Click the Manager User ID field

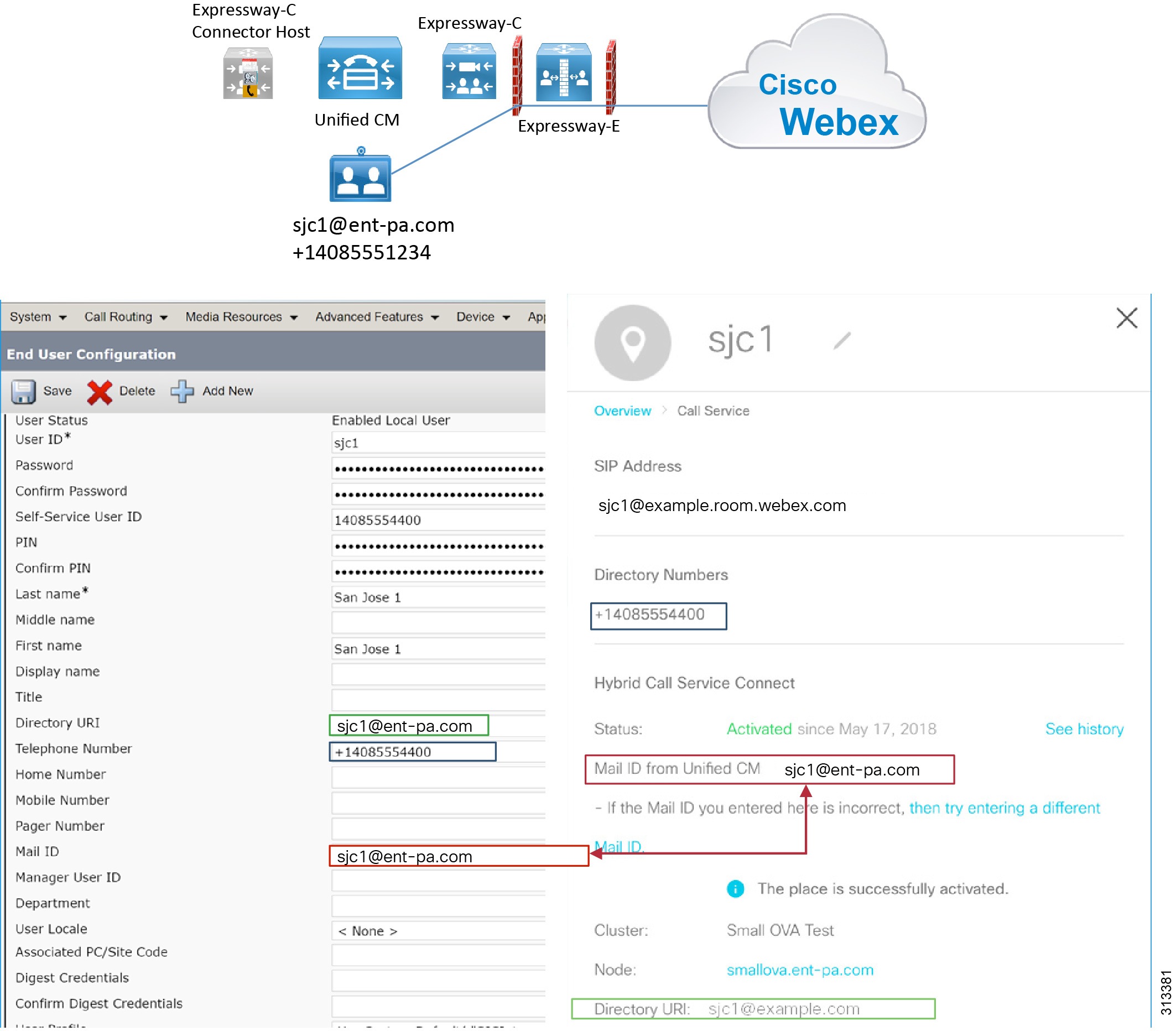pos(439,882)
